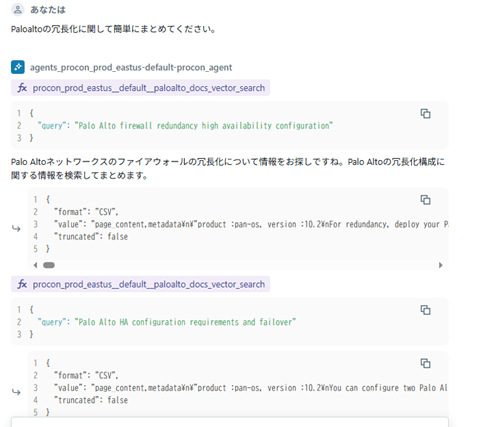Click the fx function icon of the first vector search
Screen dimensions: 496x427
[22, 88]
